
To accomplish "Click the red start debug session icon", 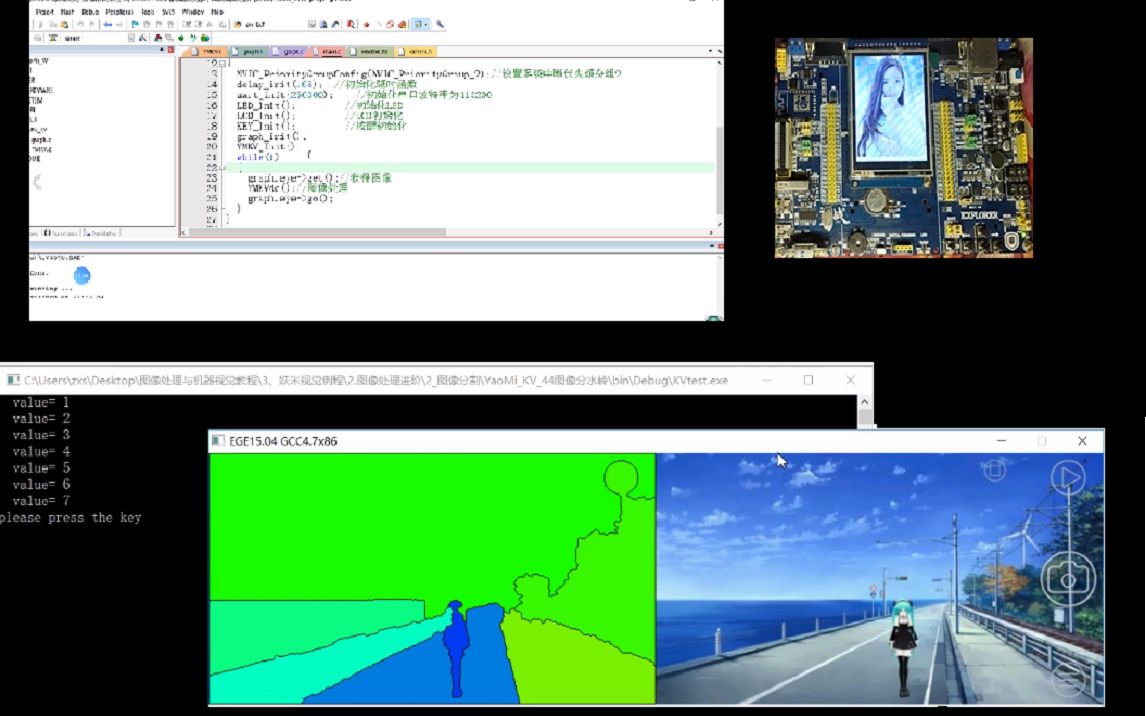I will (x=351, y=24).
